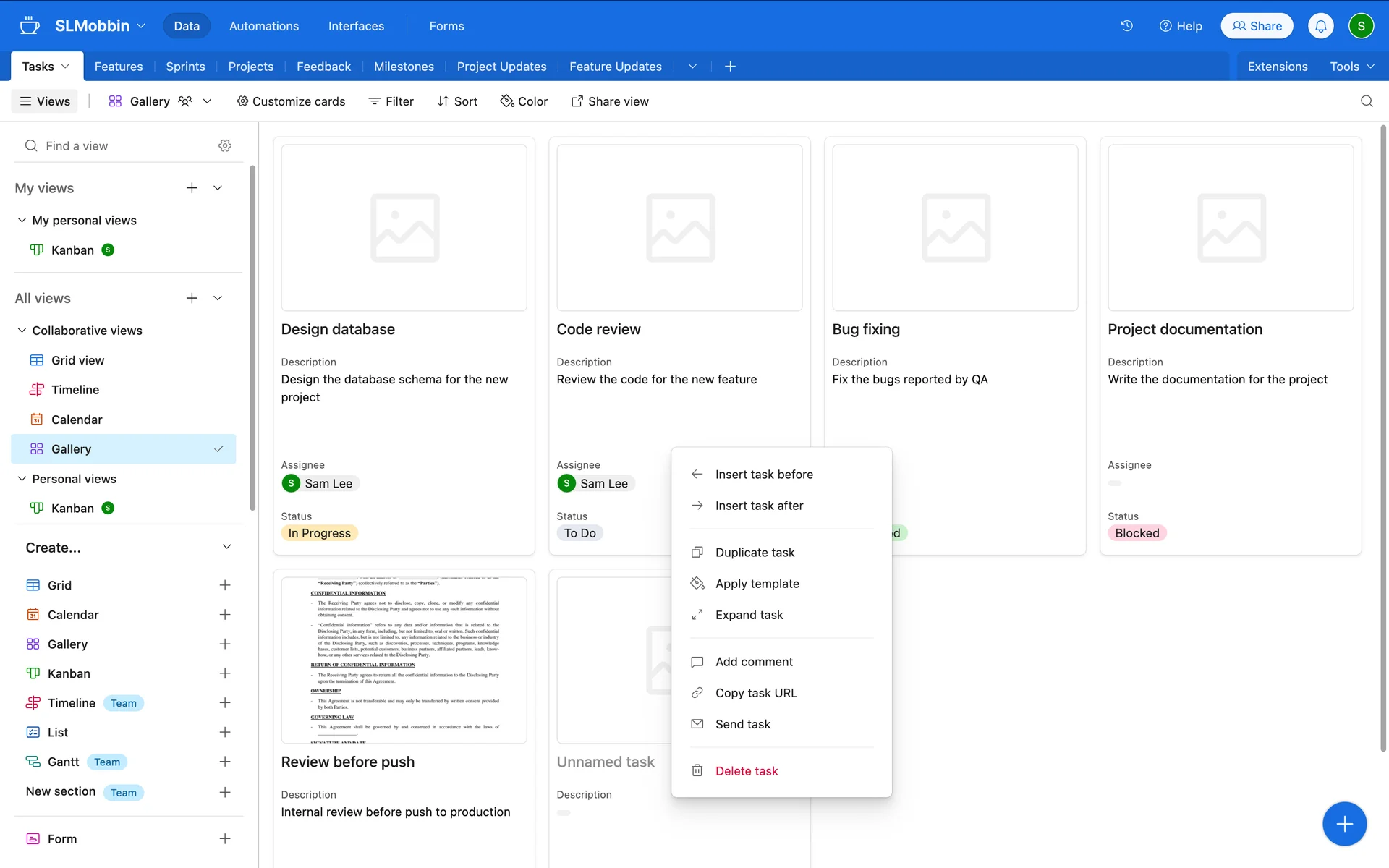
Task: Click the notifications bell icon
Action: tap(1320, 26)
